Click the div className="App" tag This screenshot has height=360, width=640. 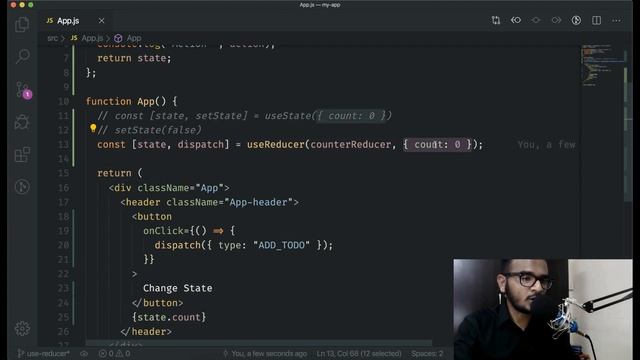pyautogui.click(x=169, y=188)
